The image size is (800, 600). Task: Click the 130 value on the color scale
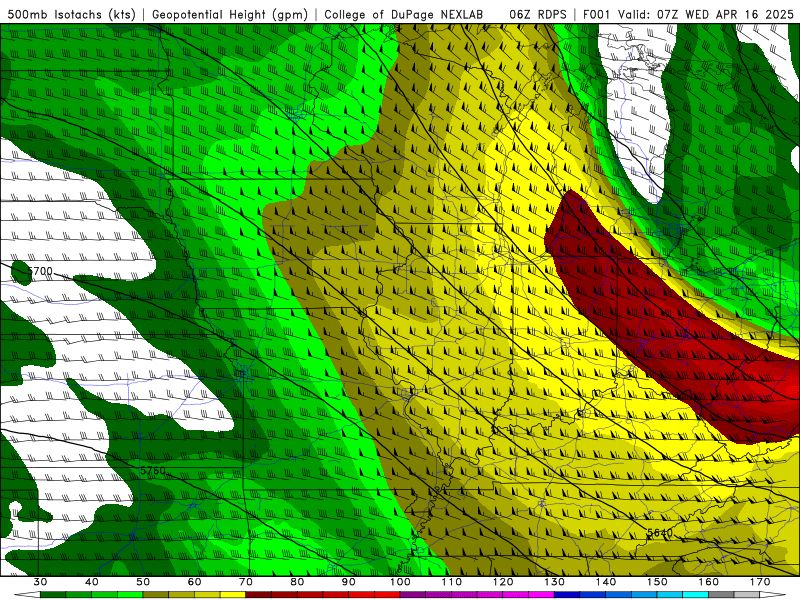555,582
